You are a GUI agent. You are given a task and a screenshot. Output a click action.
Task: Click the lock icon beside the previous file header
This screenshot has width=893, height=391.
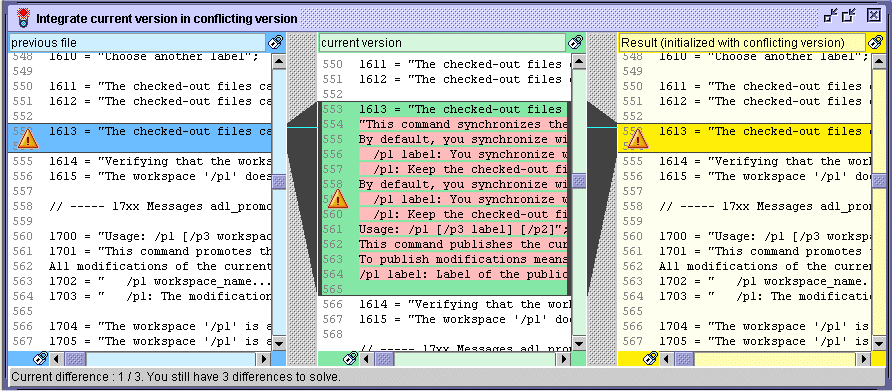[x=276, y=42]
